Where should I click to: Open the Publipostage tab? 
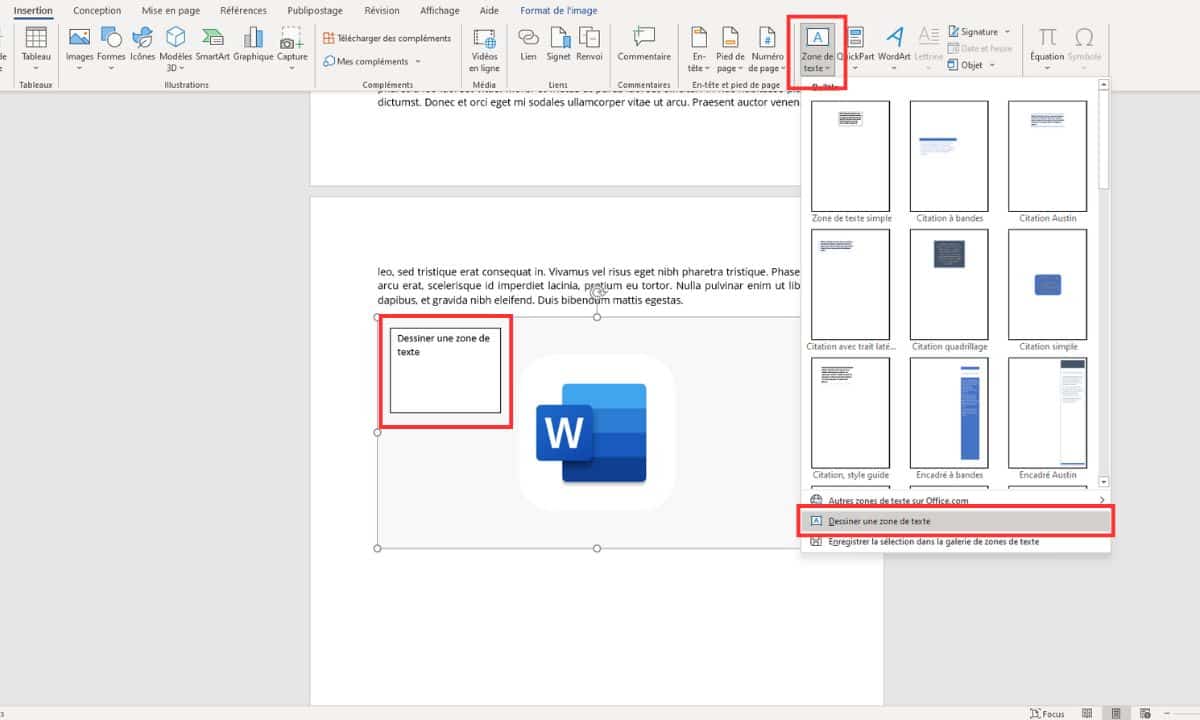coord(315,10)
